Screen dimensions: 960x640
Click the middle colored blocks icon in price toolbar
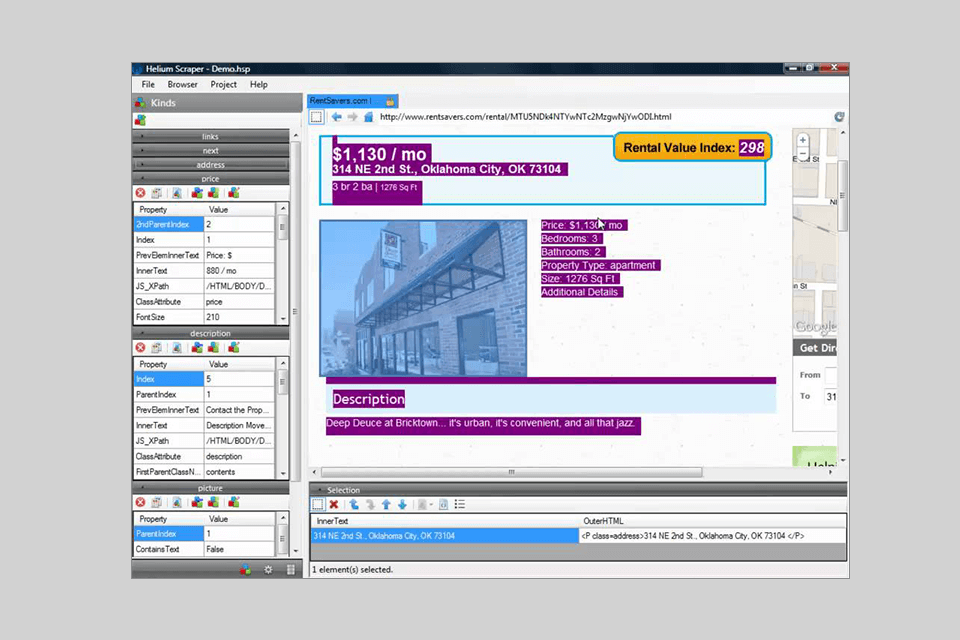213,193
